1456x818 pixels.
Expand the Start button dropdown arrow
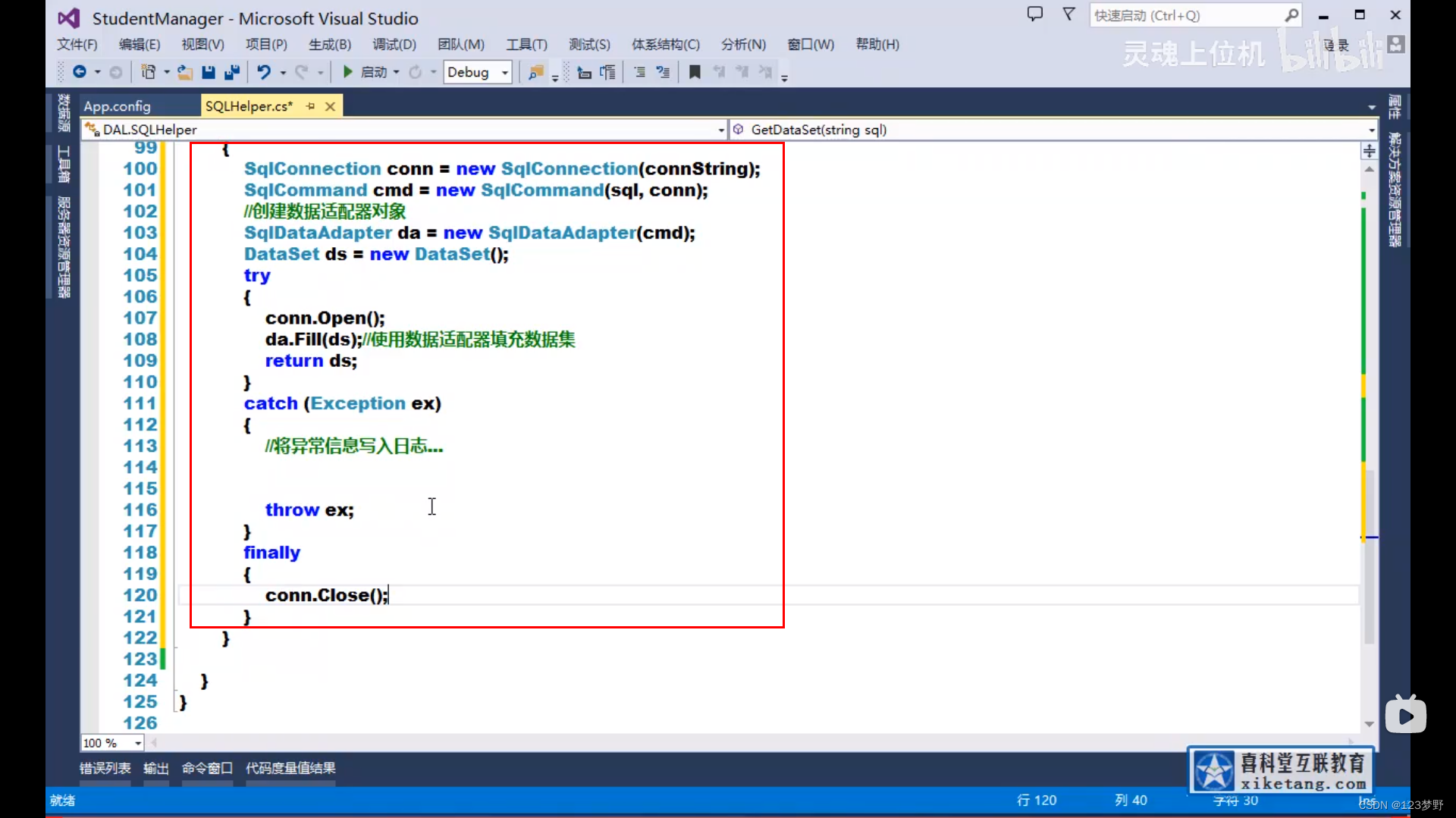396,72
